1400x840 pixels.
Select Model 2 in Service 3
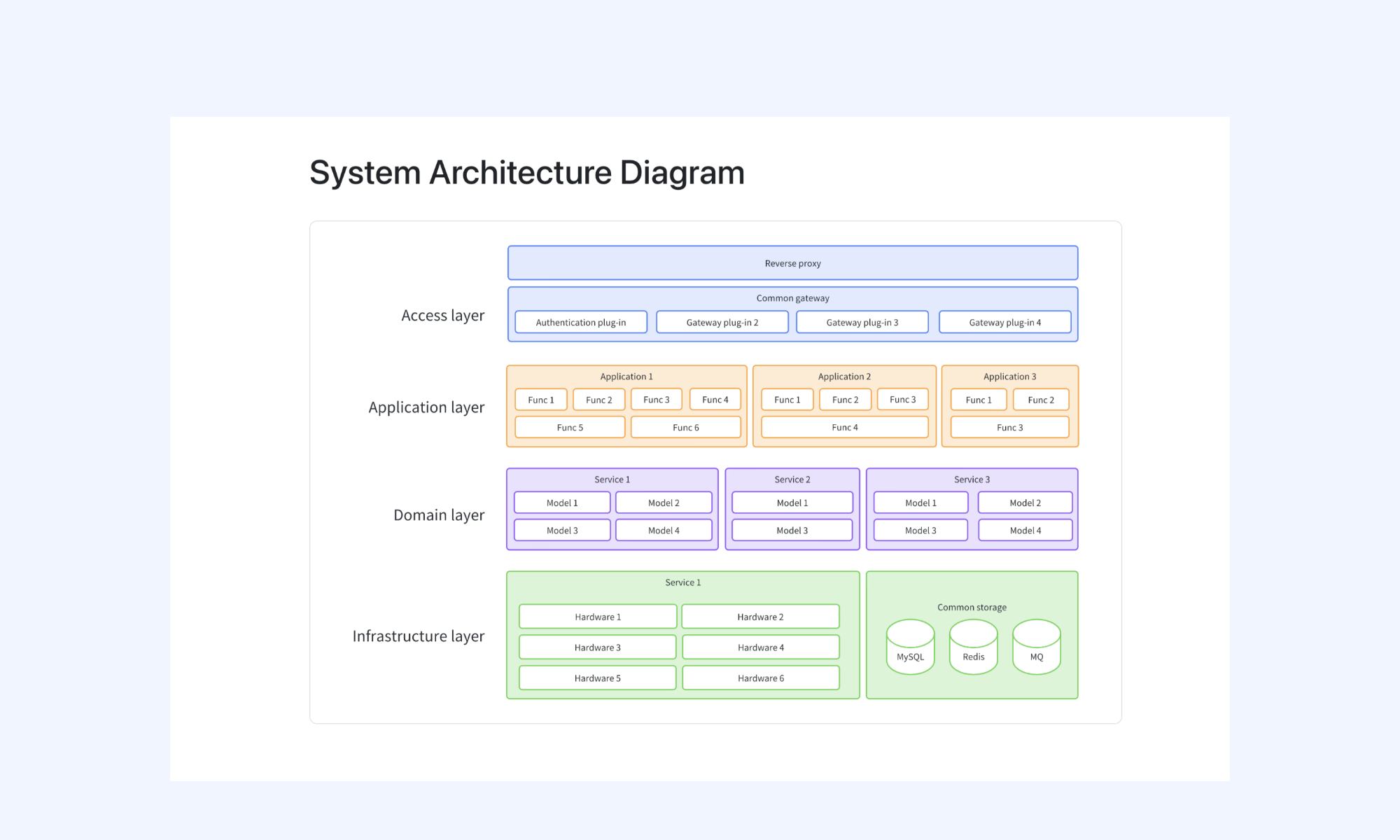1025,503
